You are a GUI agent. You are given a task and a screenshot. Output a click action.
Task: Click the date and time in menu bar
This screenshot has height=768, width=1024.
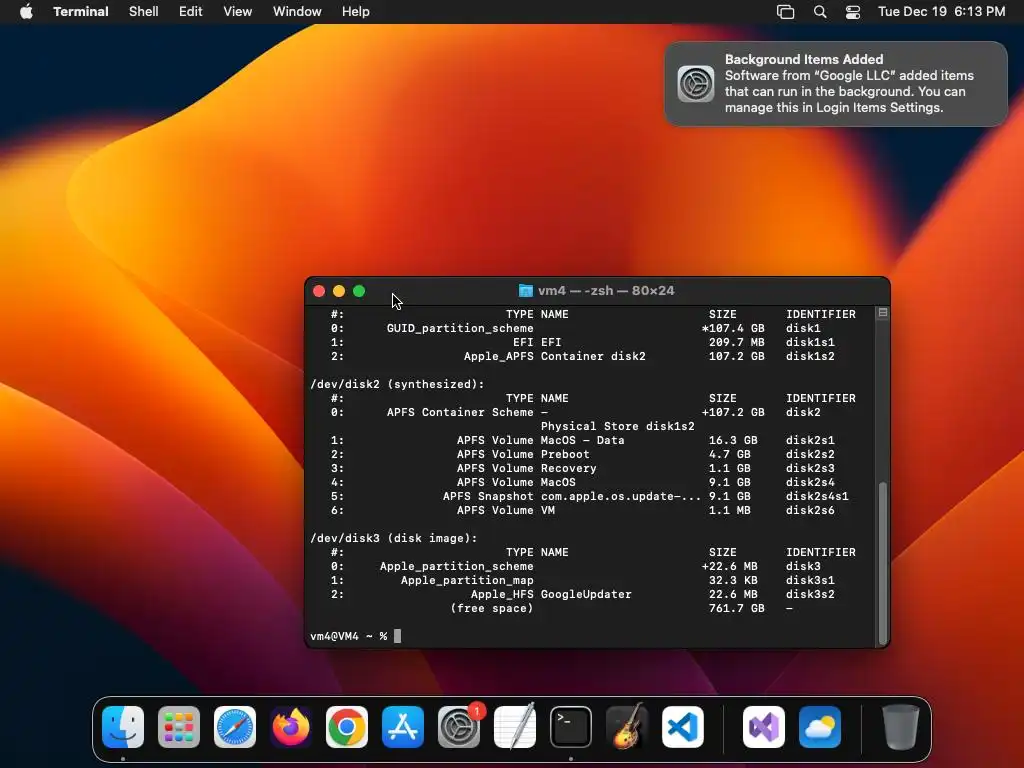tap(942, 12)
